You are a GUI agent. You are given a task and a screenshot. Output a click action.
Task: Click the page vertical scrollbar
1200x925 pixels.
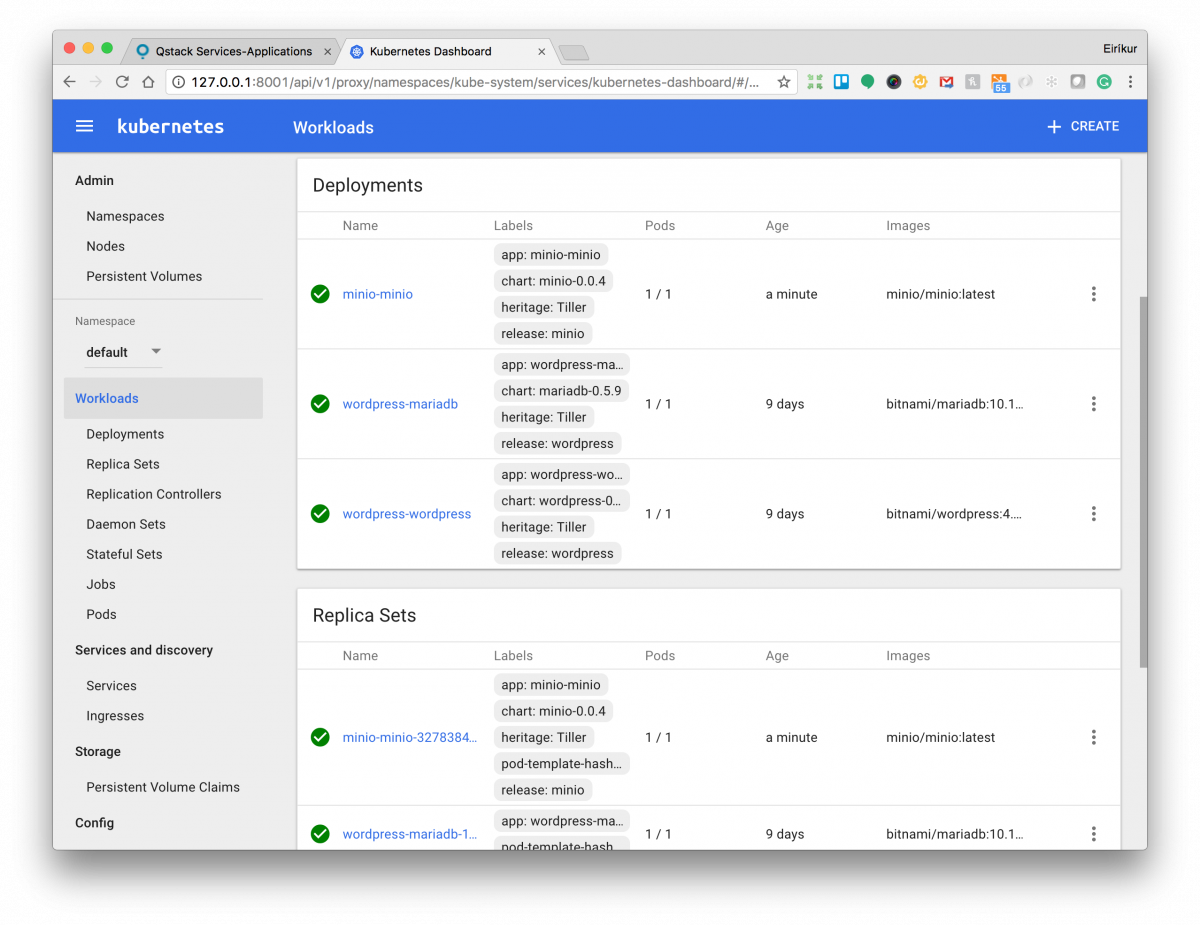click(x=1143, y=481)
